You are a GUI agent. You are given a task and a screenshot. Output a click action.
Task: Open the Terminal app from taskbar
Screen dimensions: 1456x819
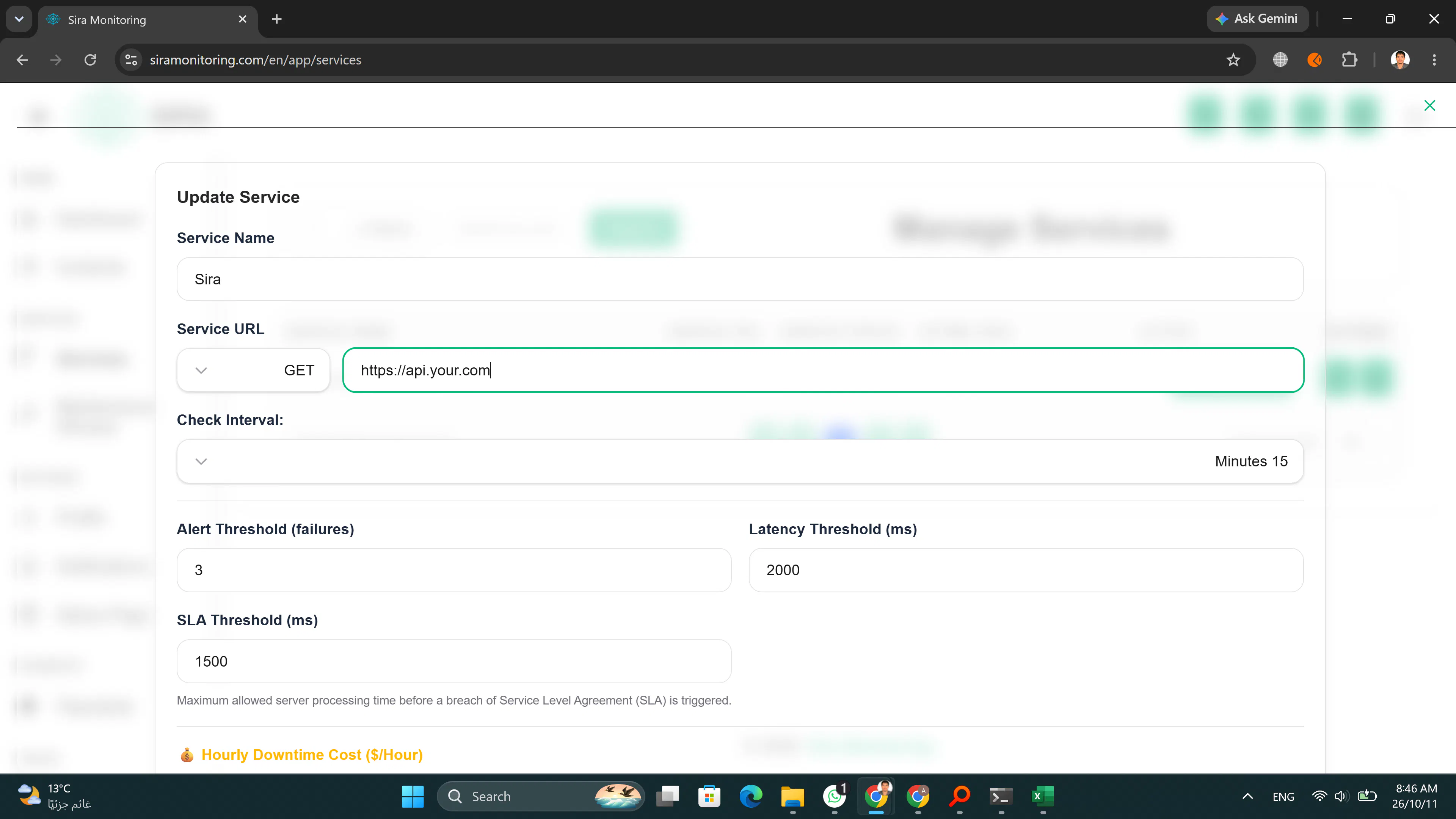coord(1001,796)
